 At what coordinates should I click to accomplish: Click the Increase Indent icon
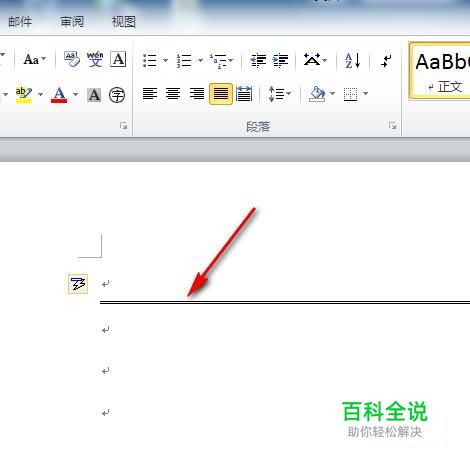click(280, 61)
